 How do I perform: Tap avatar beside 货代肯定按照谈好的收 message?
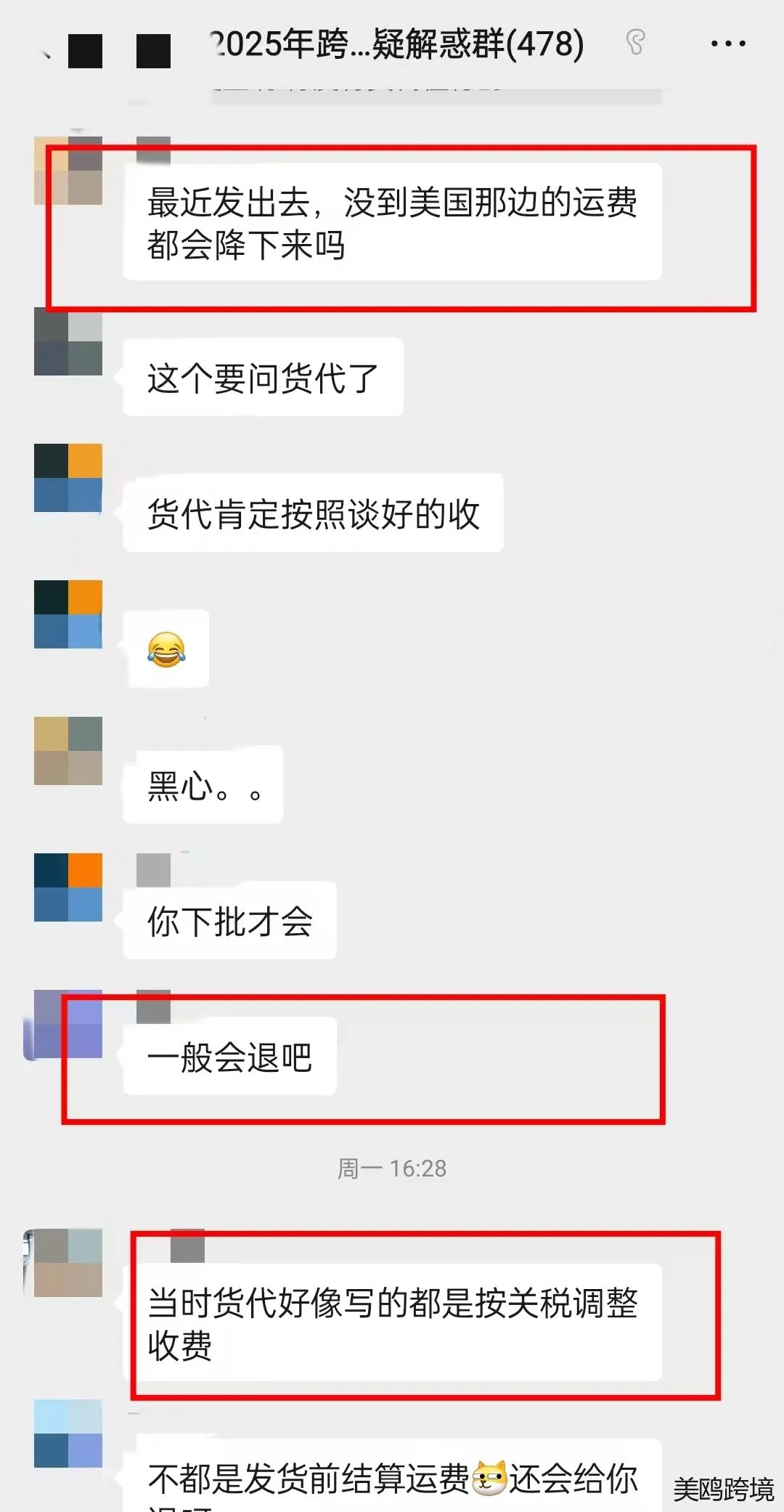(68, 478)
